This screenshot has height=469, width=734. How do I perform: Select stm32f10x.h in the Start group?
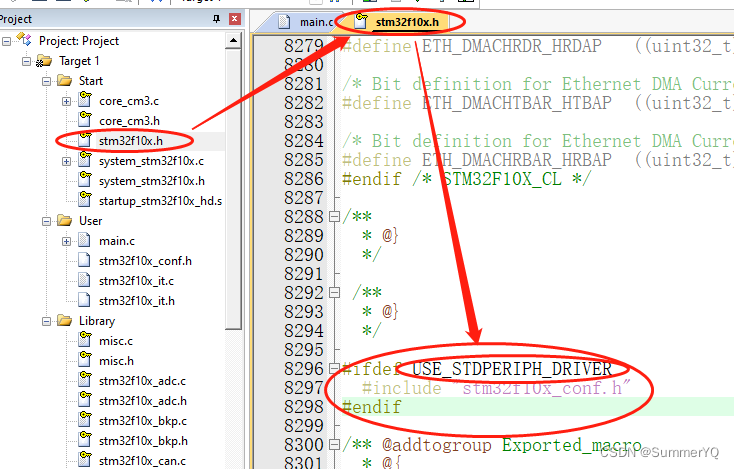(x=131, y=141)
